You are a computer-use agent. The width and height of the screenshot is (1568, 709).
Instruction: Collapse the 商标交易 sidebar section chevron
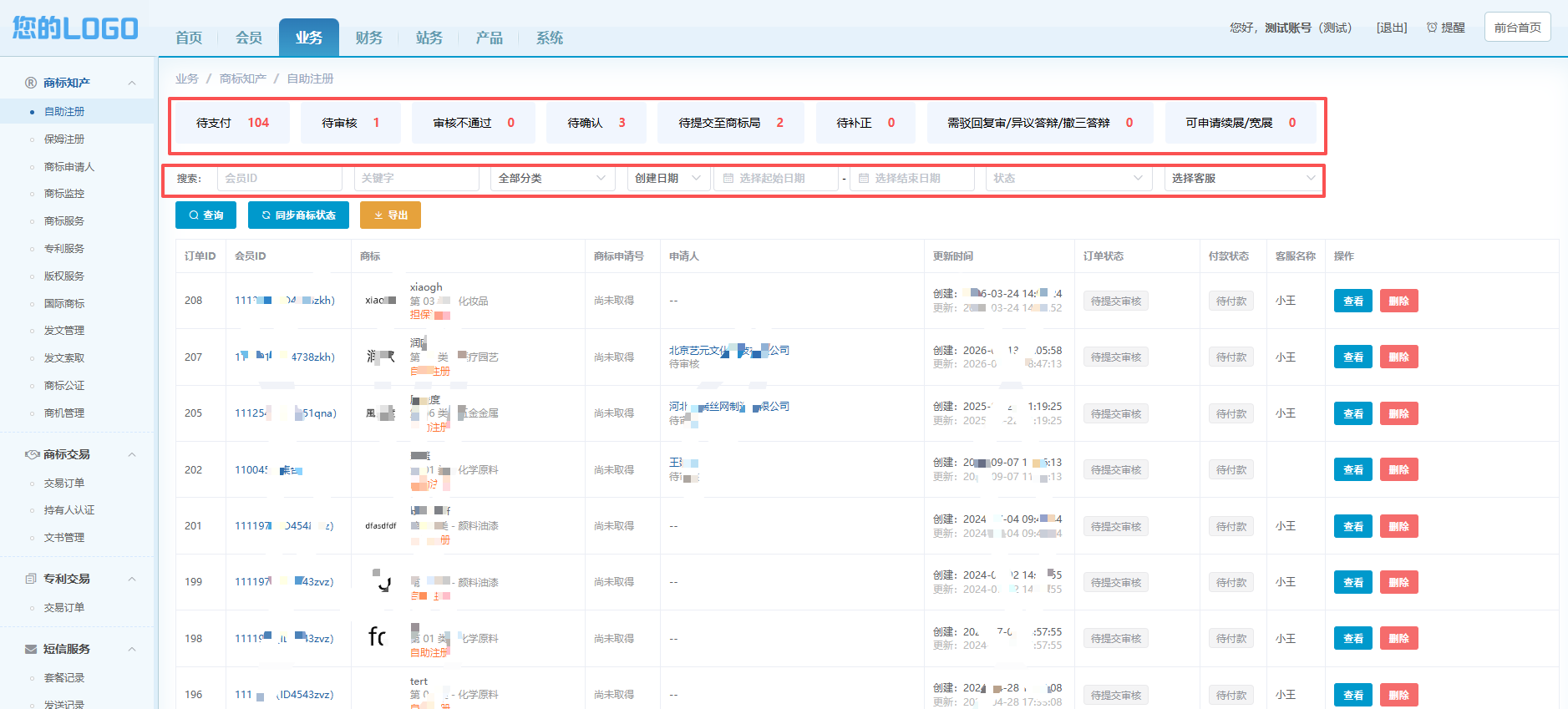[132, 455]
